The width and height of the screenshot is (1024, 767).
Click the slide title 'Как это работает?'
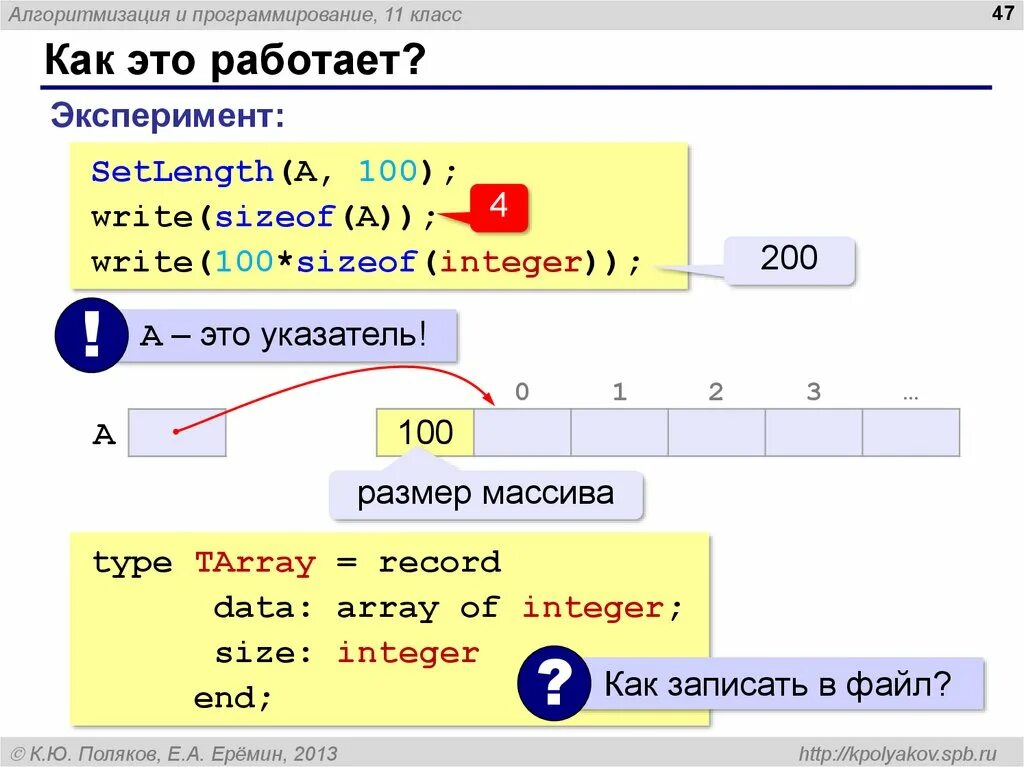coord(235,60)
